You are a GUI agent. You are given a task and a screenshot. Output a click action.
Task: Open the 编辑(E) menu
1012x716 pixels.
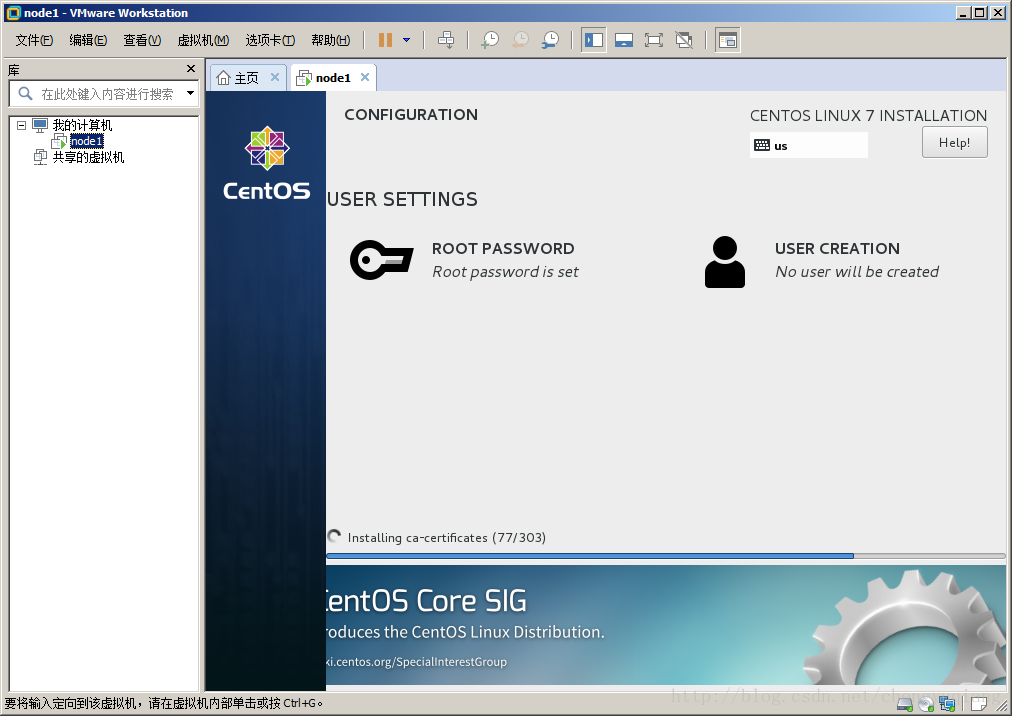(88, 40)
